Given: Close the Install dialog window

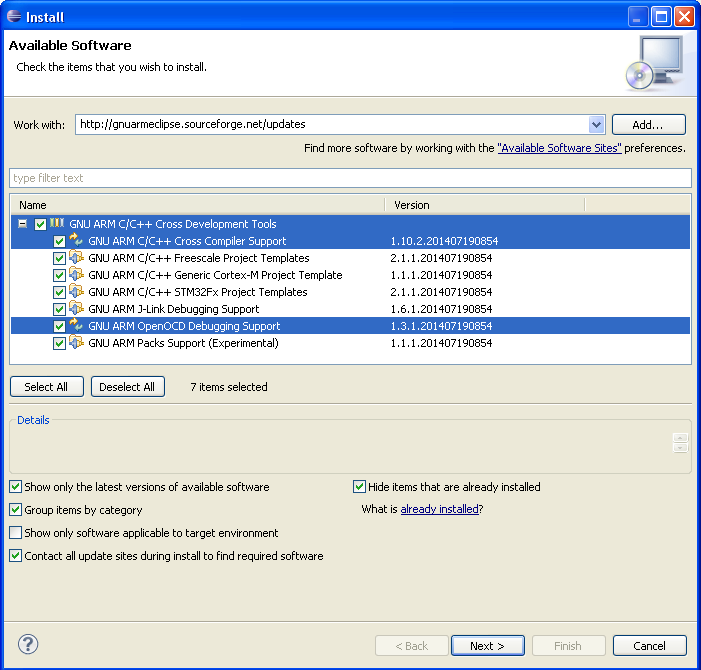Looking at the screenshot, I should click(684, 17).
